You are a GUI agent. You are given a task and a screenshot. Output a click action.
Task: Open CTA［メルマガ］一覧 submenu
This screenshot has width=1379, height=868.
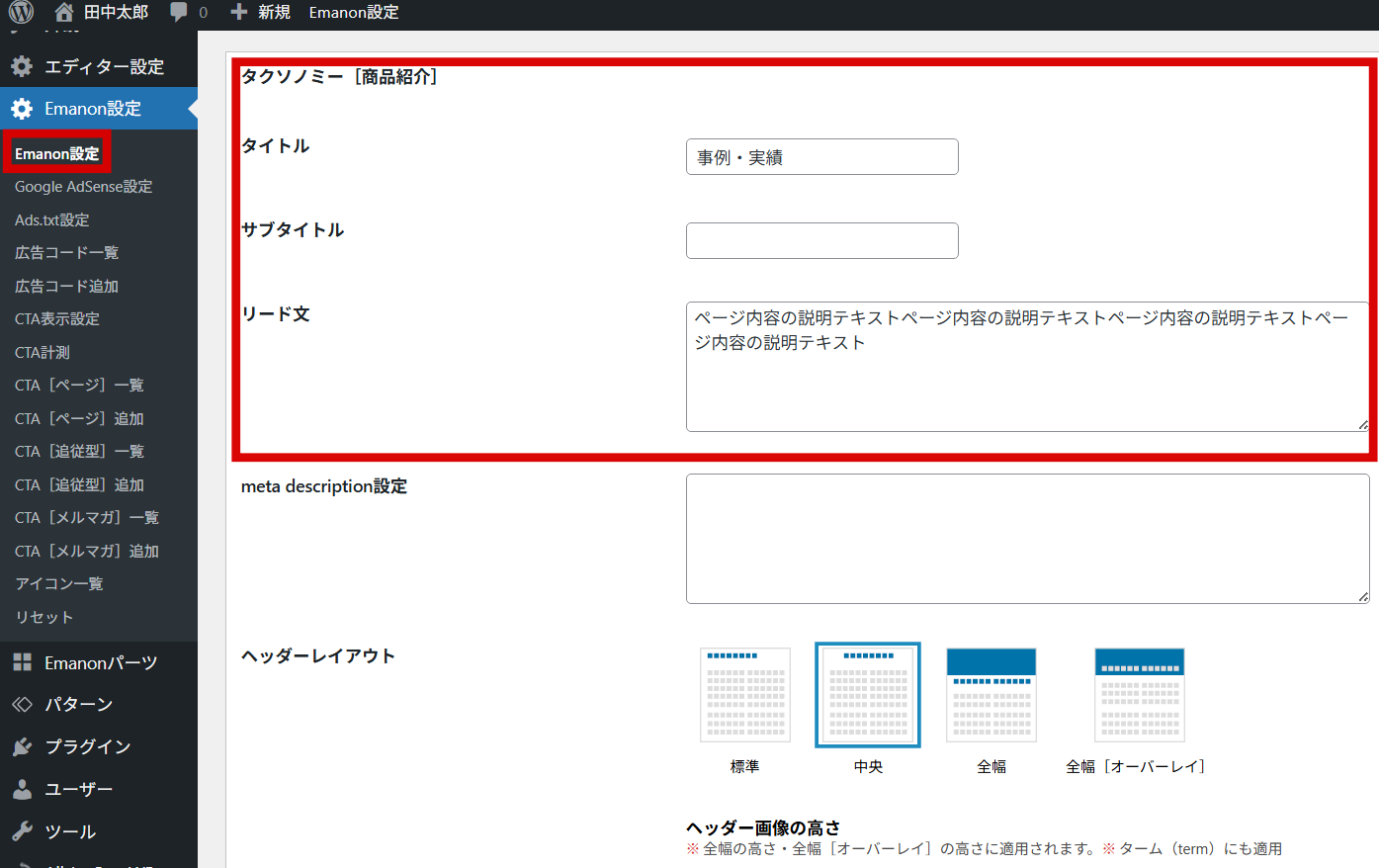(87, 518)
